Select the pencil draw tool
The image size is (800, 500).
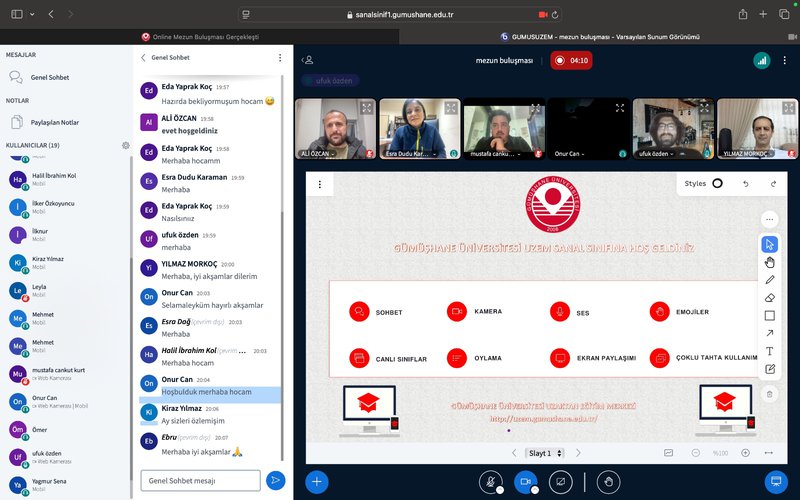769,280
